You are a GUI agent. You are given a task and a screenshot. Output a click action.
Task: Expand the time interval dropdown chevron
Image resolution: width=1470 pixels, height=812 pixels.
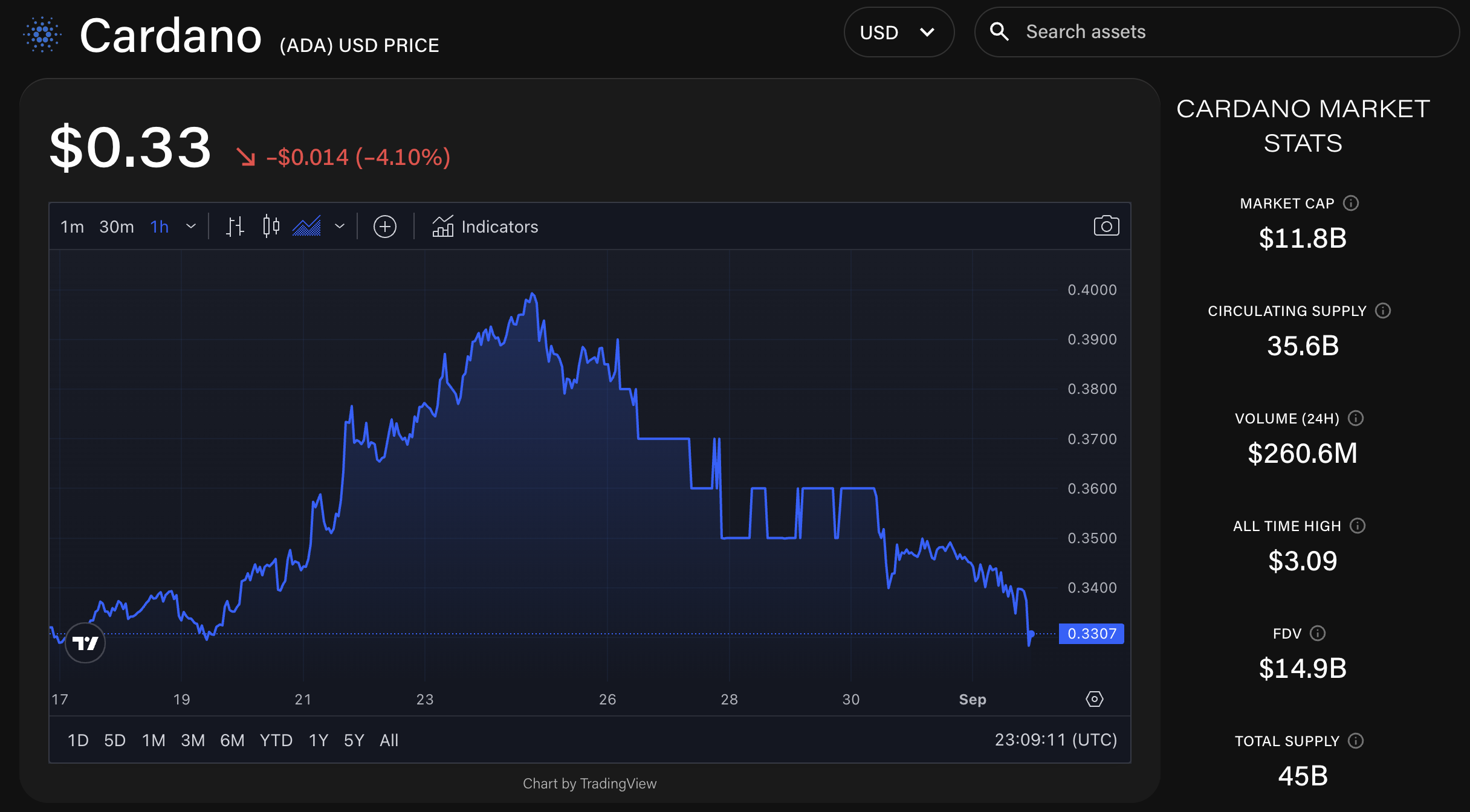point(191,227)
